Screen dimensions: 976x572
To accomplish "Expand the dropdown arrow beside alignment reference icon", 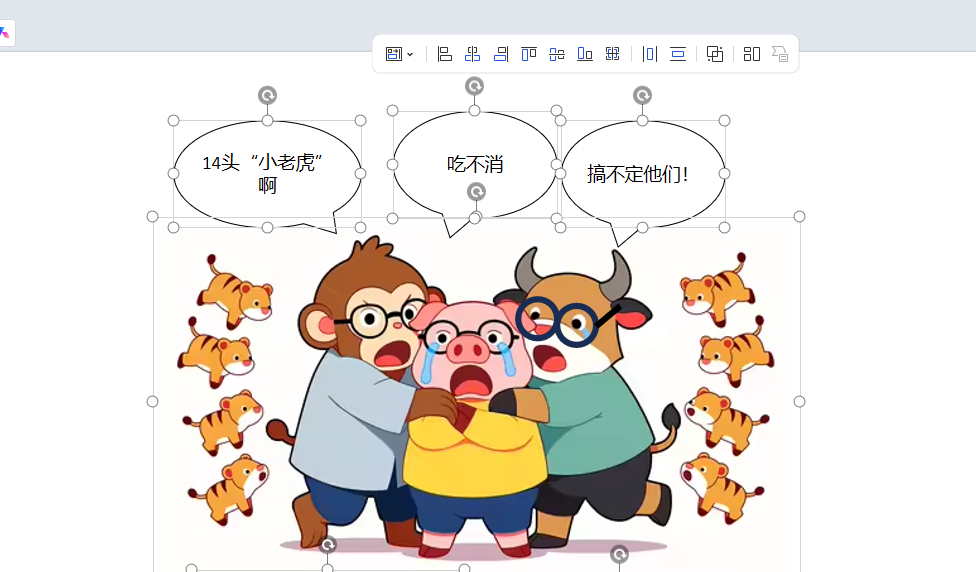I will pyautogui.click(x=410, y=55).
